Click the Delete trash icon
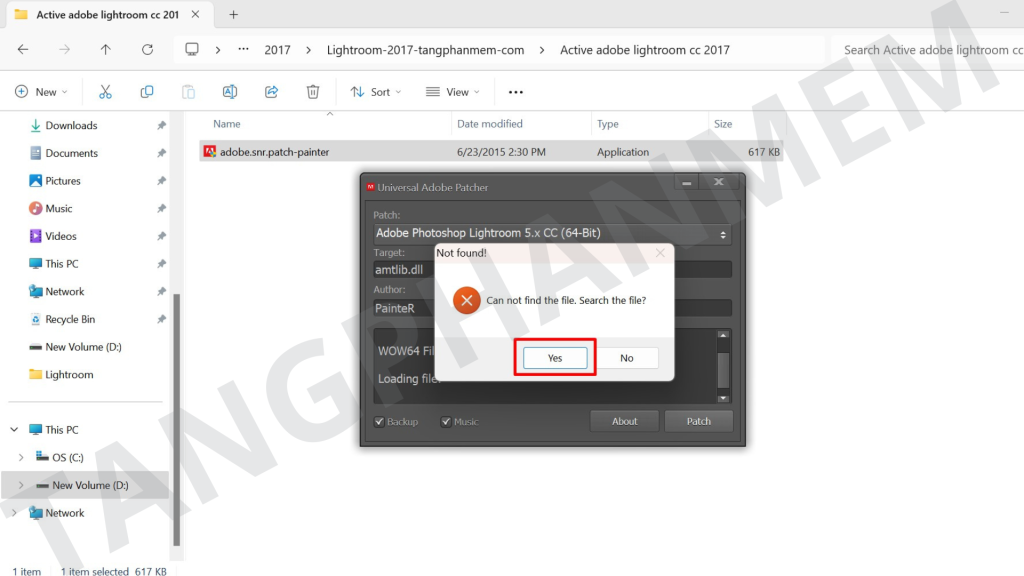This screenshot has height=576, width=1024. 313,92
